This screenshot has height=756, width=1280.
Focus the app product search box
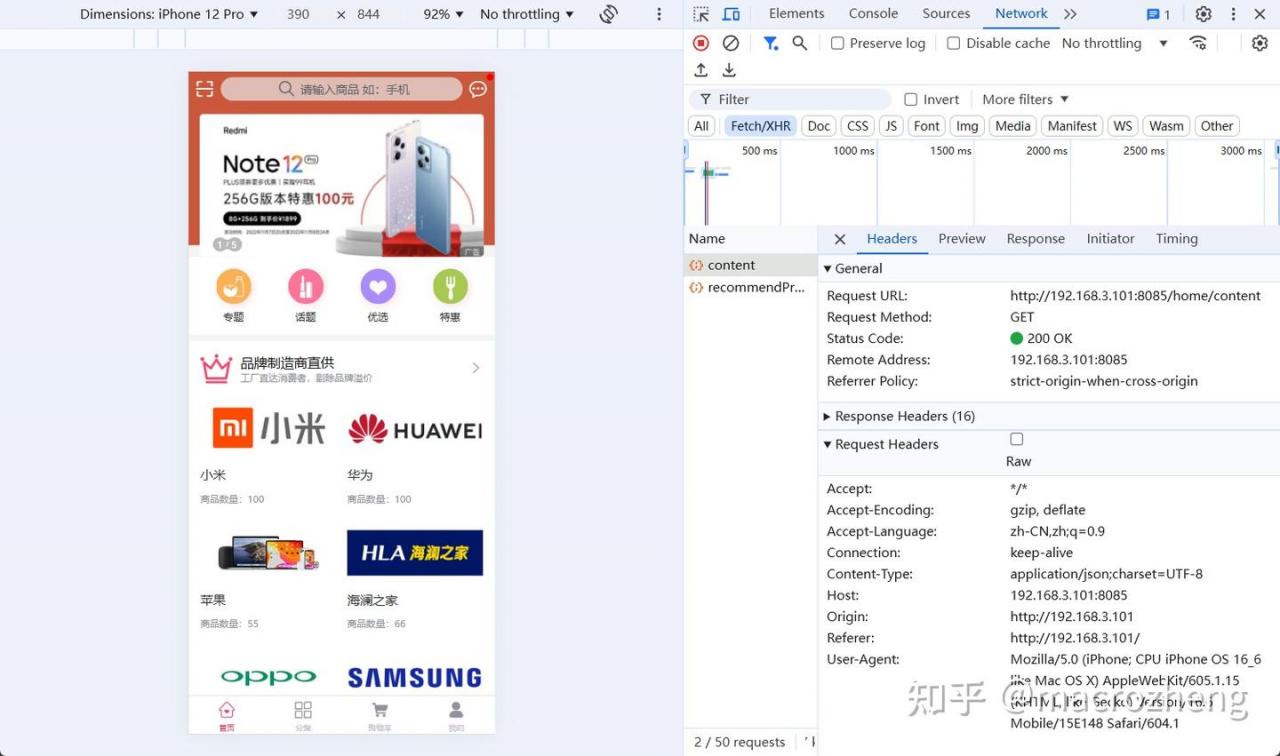coord(341,89)
